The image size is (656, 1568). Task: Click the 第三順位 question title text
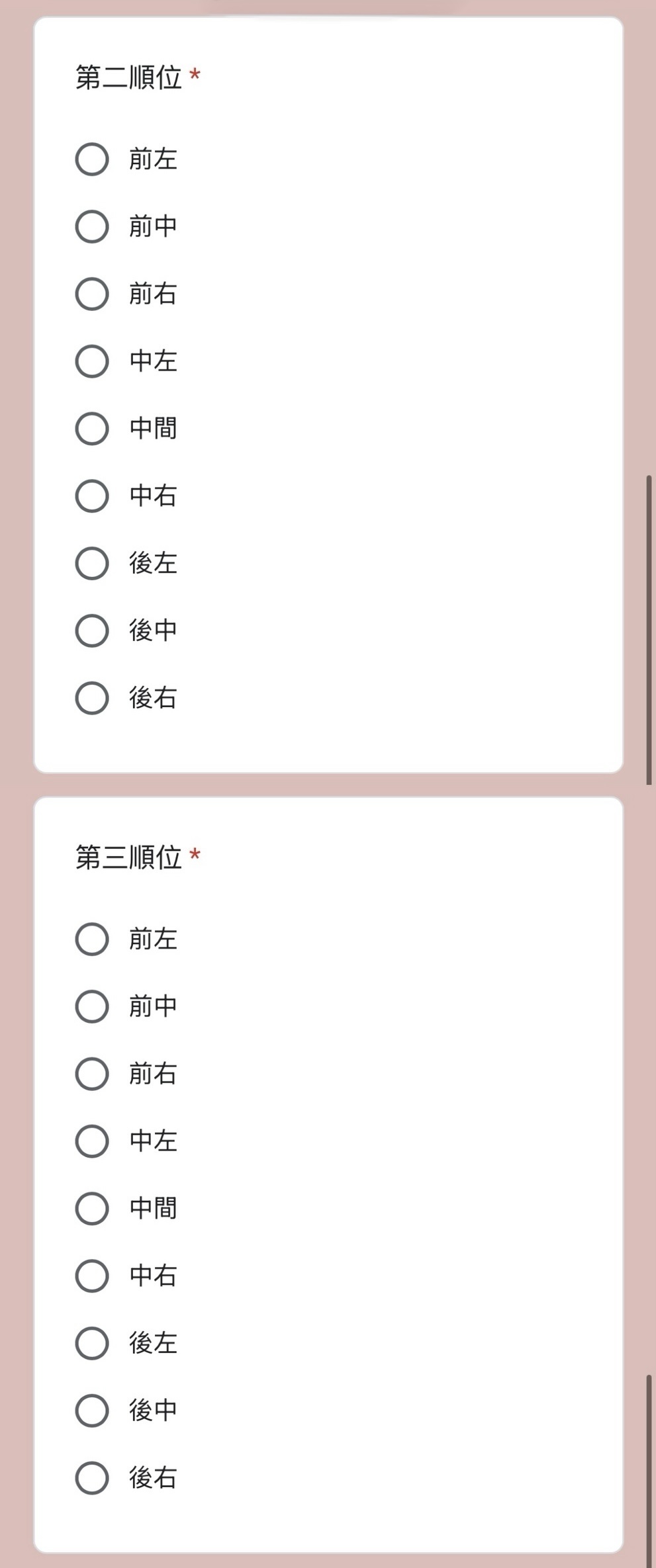point(128,857)
